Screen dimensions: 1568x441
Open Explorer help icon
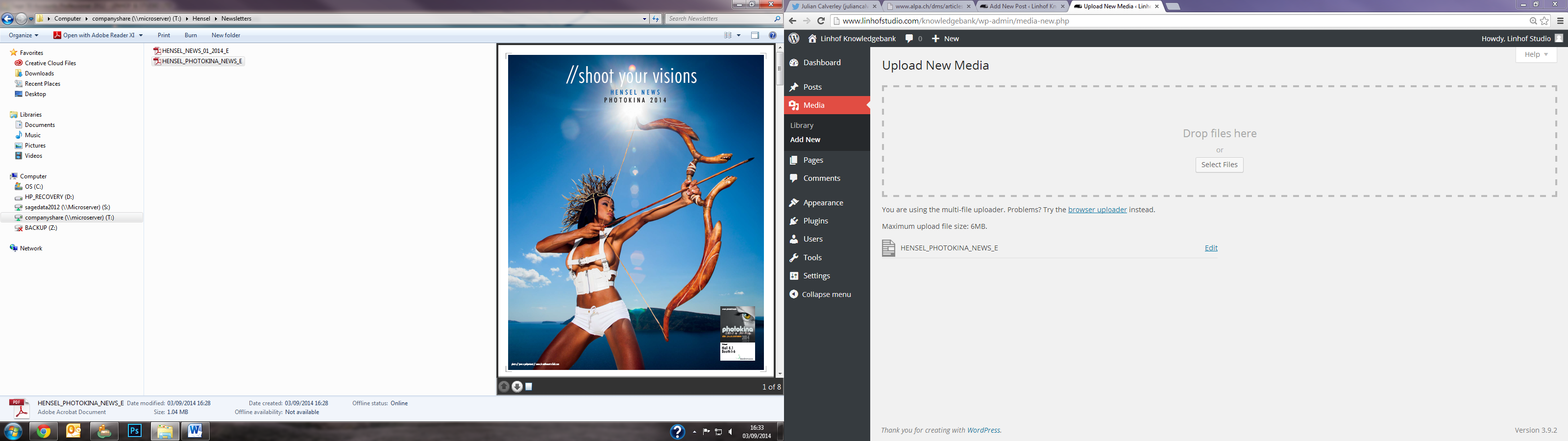coord(772,35)
